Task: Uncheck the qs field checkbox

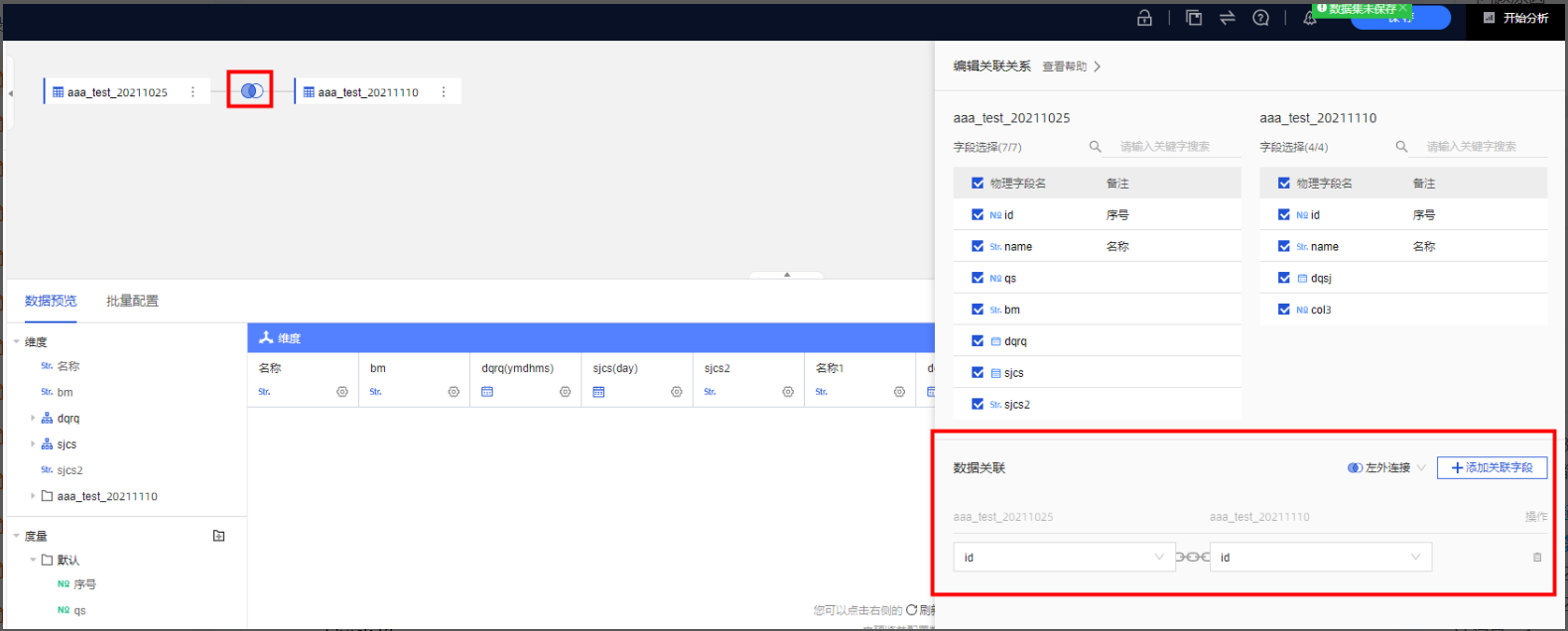Action: click(x=978, y=278)
